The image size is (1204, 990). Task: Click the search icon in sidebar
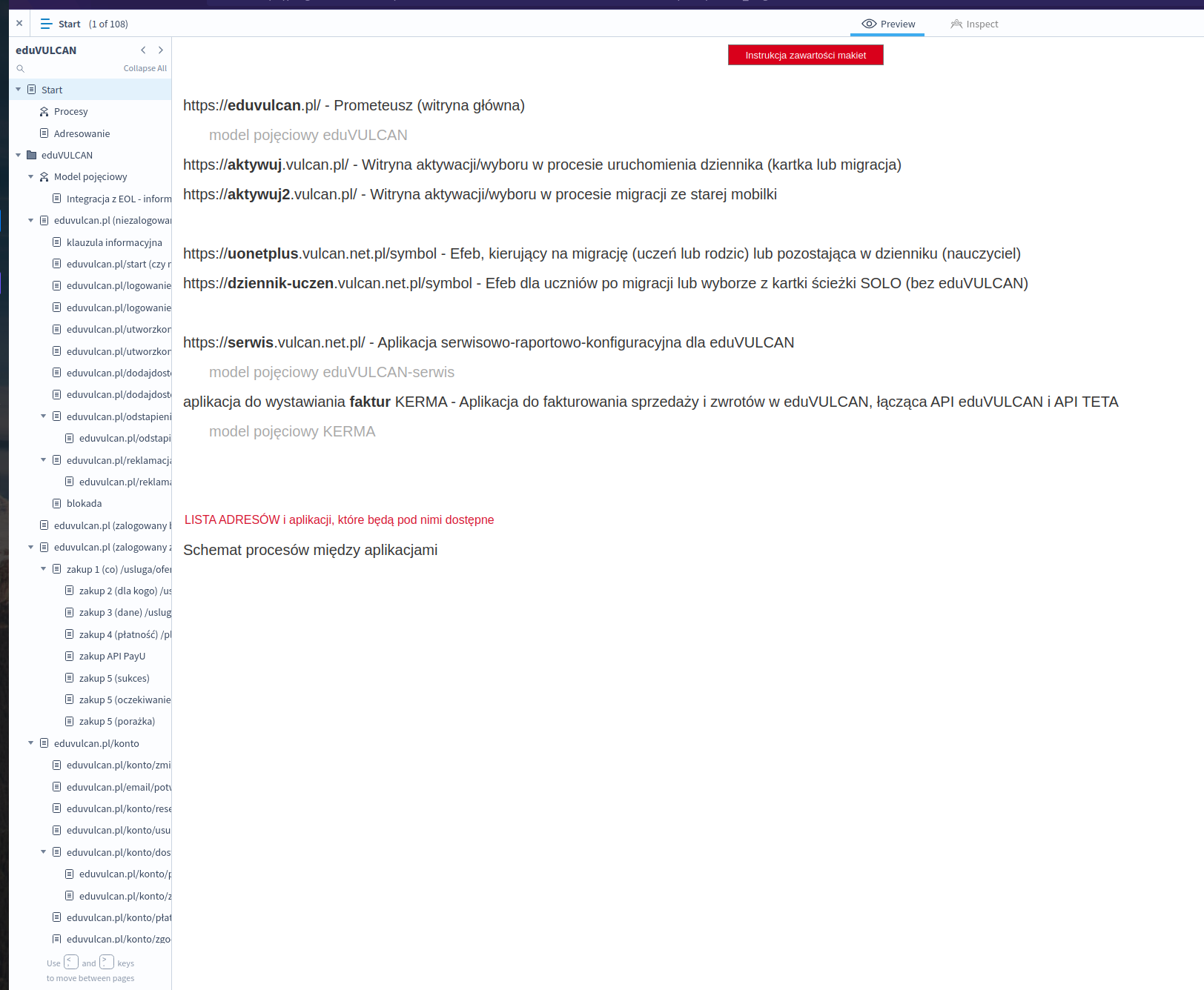click(21, 68)
